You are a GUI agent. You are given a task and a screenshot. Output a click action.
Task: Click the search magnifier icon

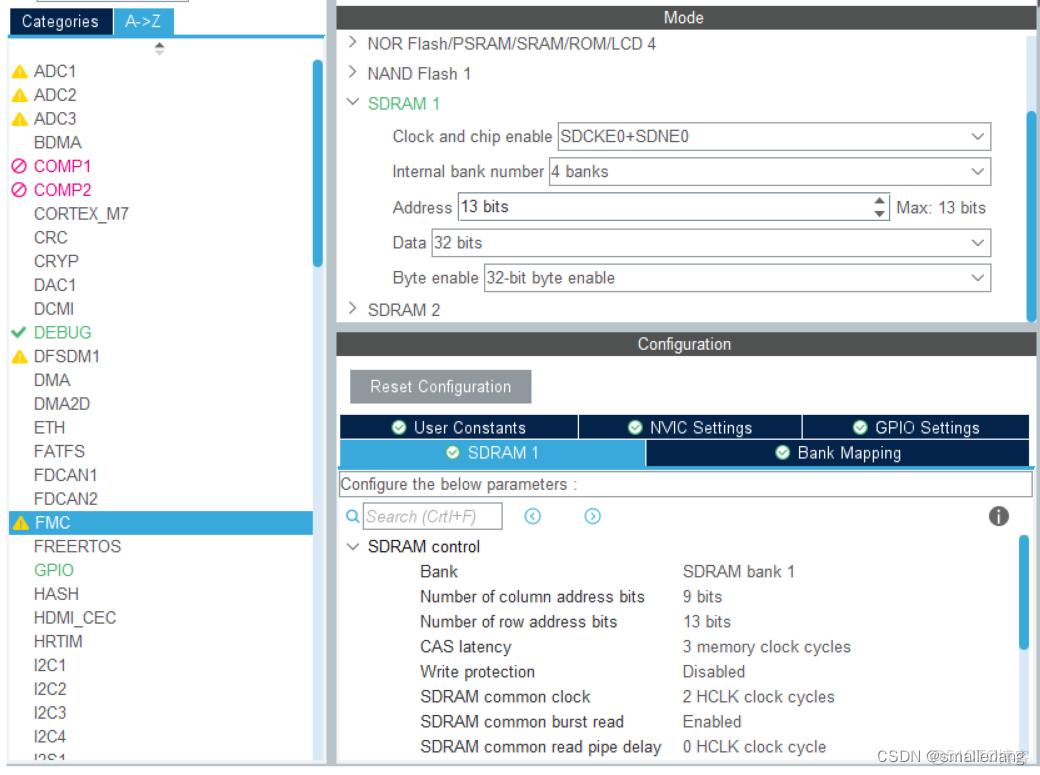352,516
